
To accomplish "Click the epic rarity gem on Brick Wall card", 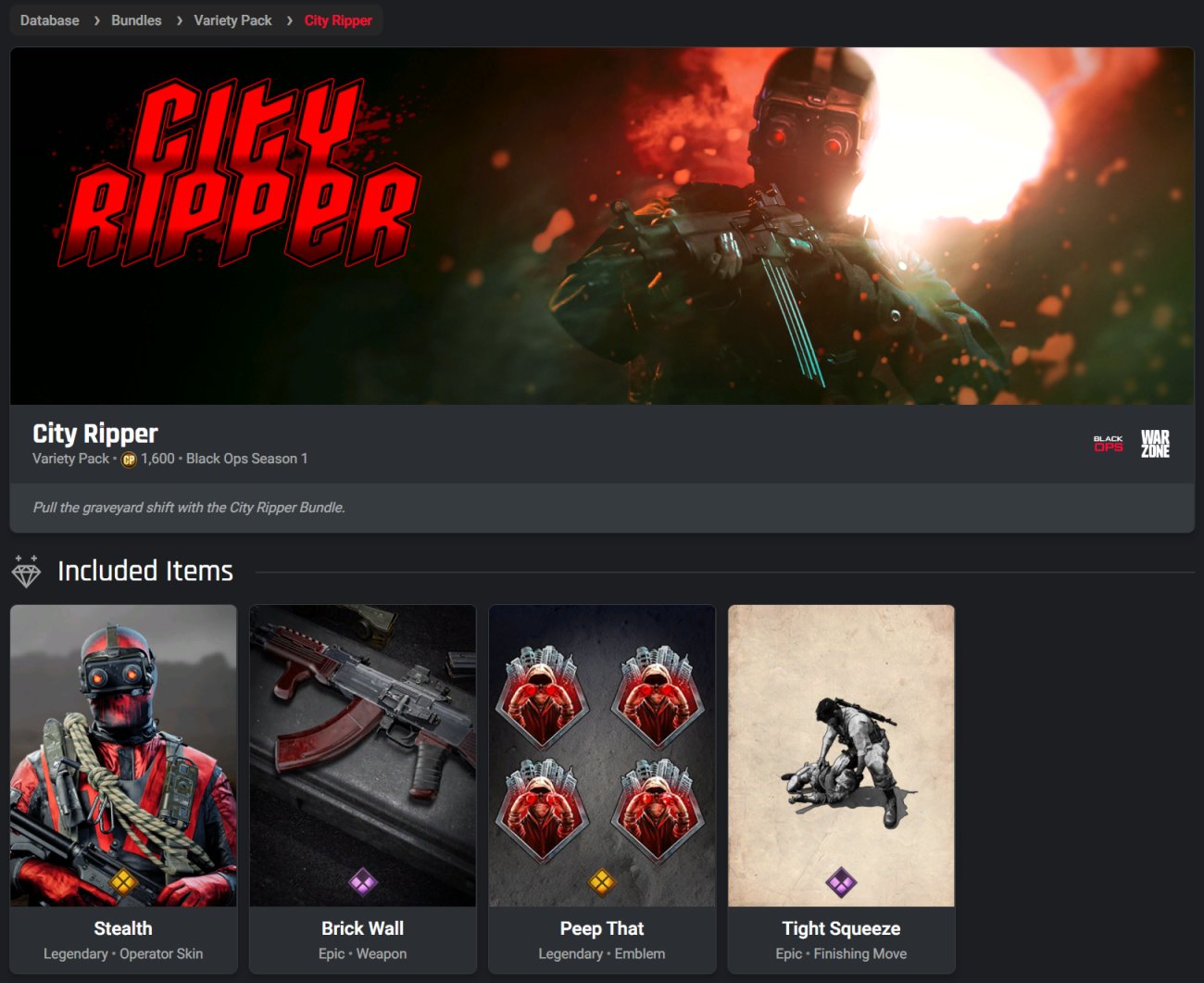I will pos(362,882).
